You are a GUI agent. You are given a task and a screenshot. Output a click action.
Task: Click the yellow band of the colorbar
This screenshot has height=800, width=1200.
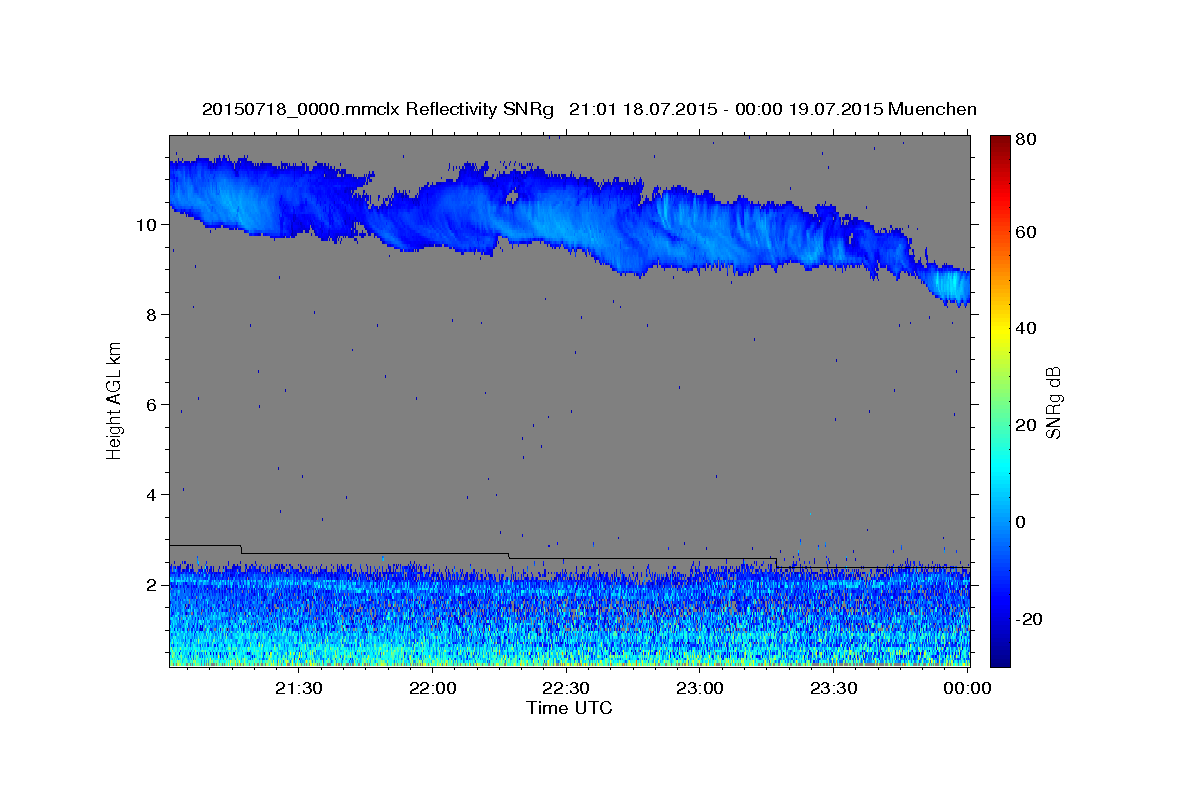point(999,330)
